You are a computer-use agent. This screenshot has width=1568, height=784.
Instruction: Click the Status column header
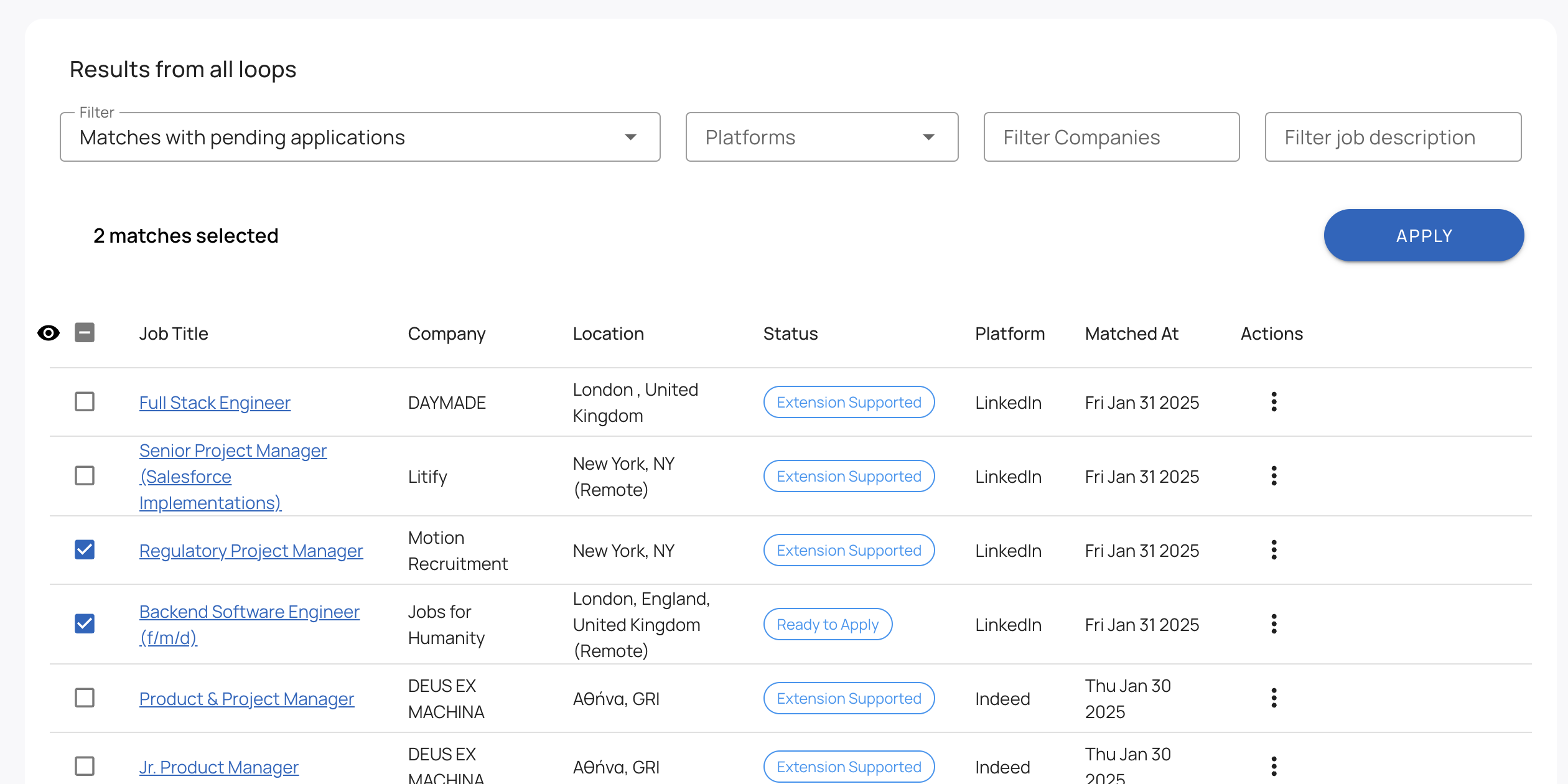(790, 334)
